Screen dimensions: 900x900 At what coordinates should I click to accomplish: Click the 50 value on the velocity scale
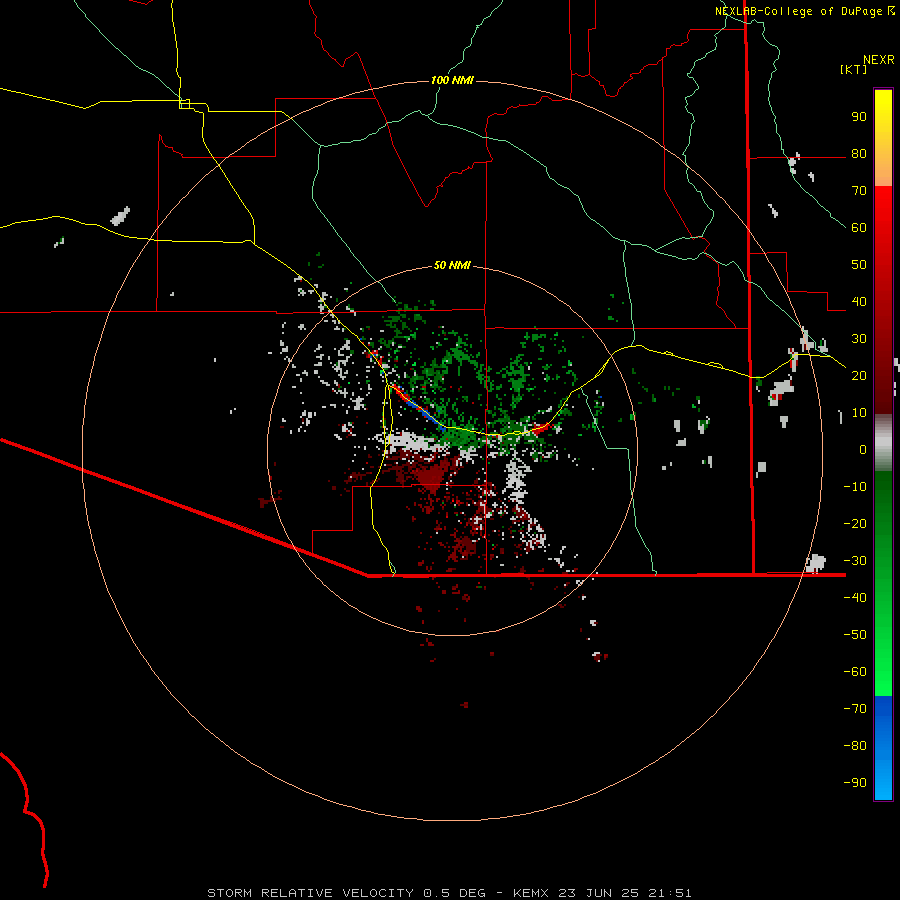(859, 265)
